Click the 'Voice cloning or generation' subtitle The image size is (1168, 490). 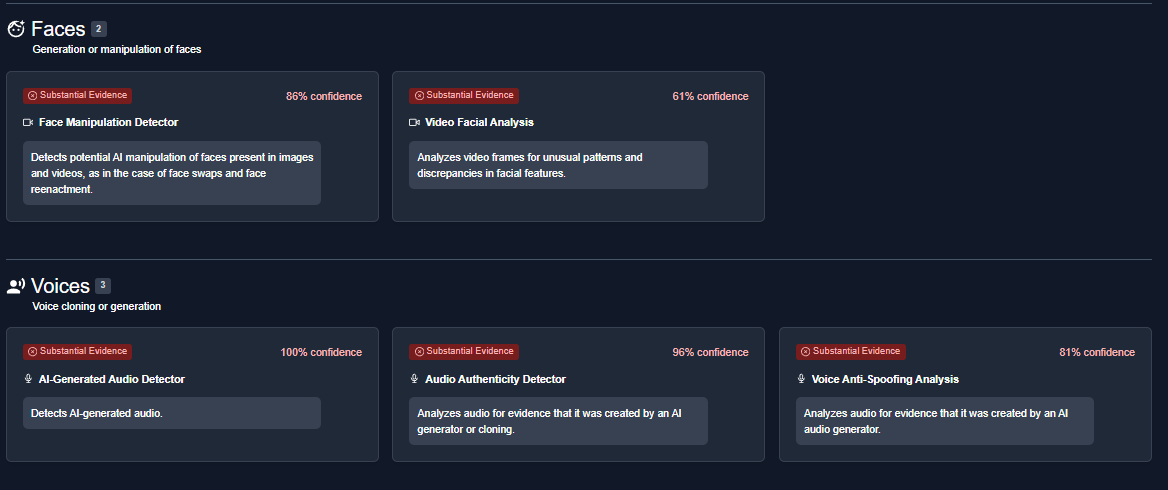[x=97, y=306]
